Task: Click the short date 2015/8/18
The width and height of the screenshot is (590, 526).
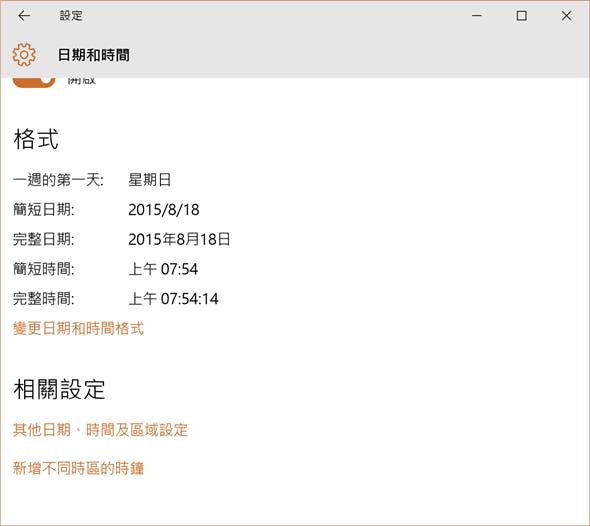Action: click(164, 210)
